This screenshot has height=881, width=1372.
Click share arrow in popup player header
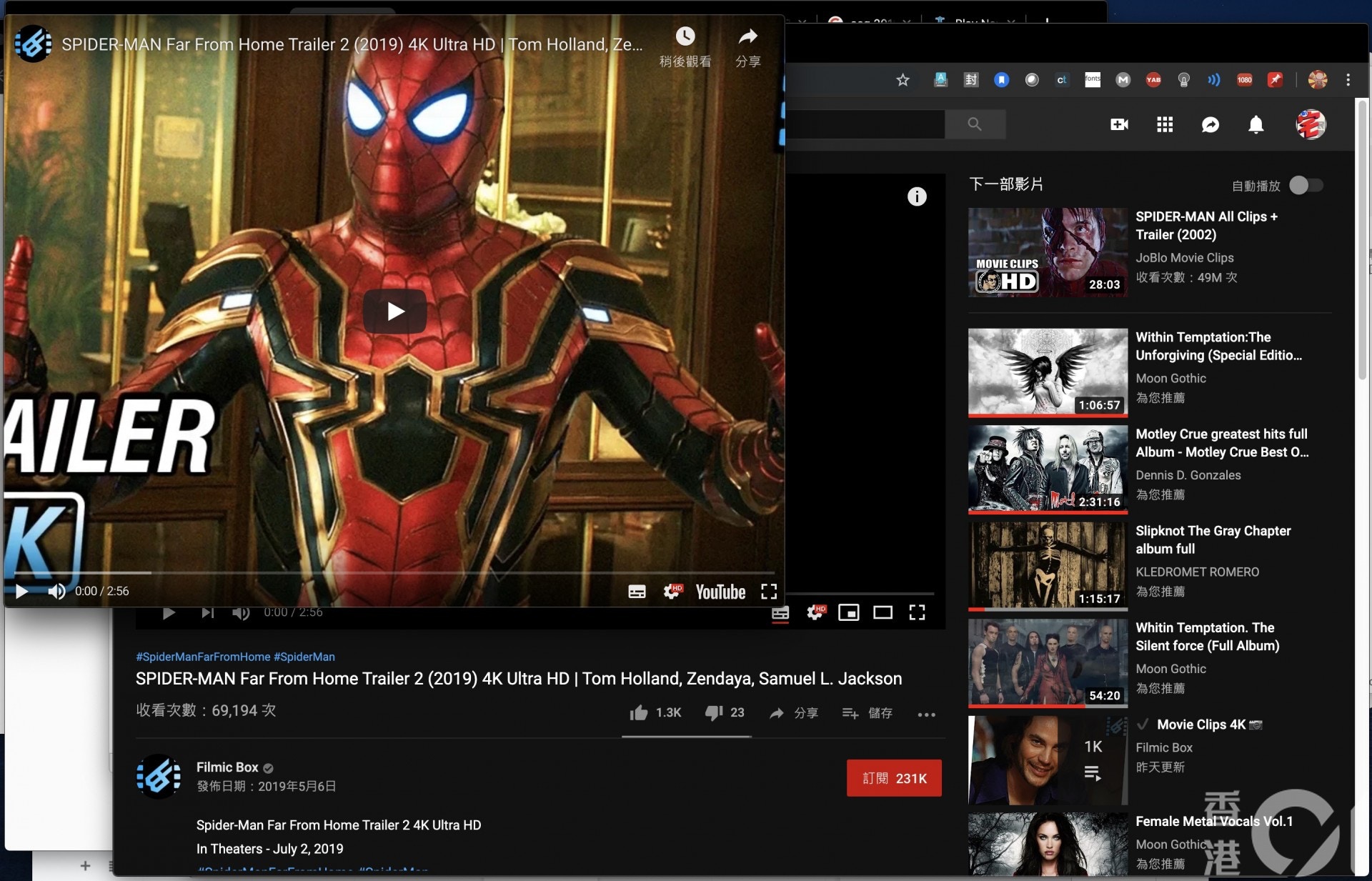pyautogui.click(x=747, y=37)
